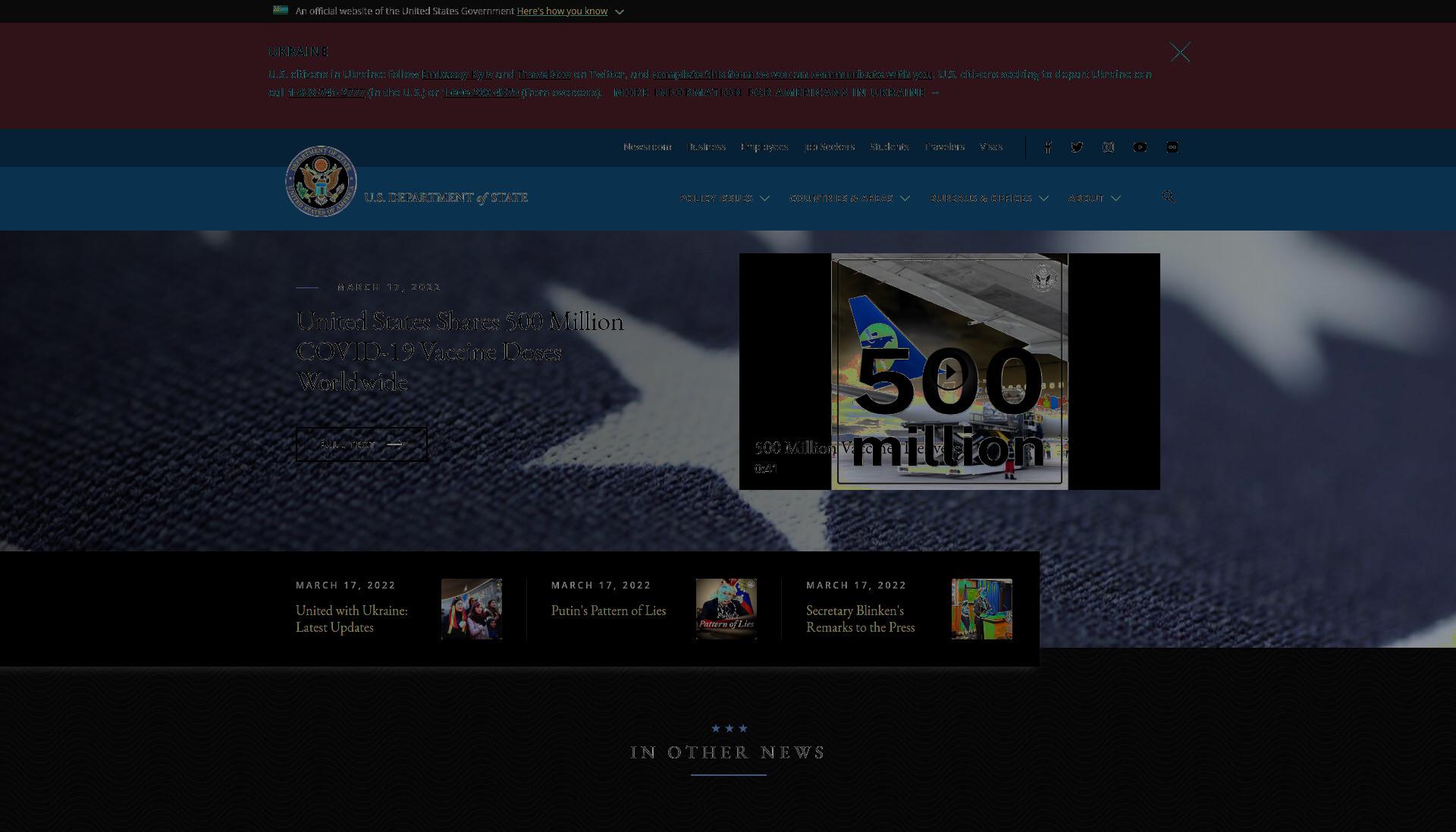This screenshot has width=1456, height=832.
Task: Expand the Countries & Areas menu
Action: pos(849,198)
